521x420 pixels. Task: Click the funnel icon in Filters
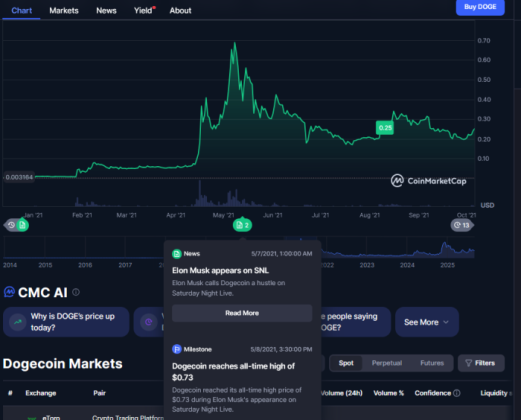(x=468, y=363)
